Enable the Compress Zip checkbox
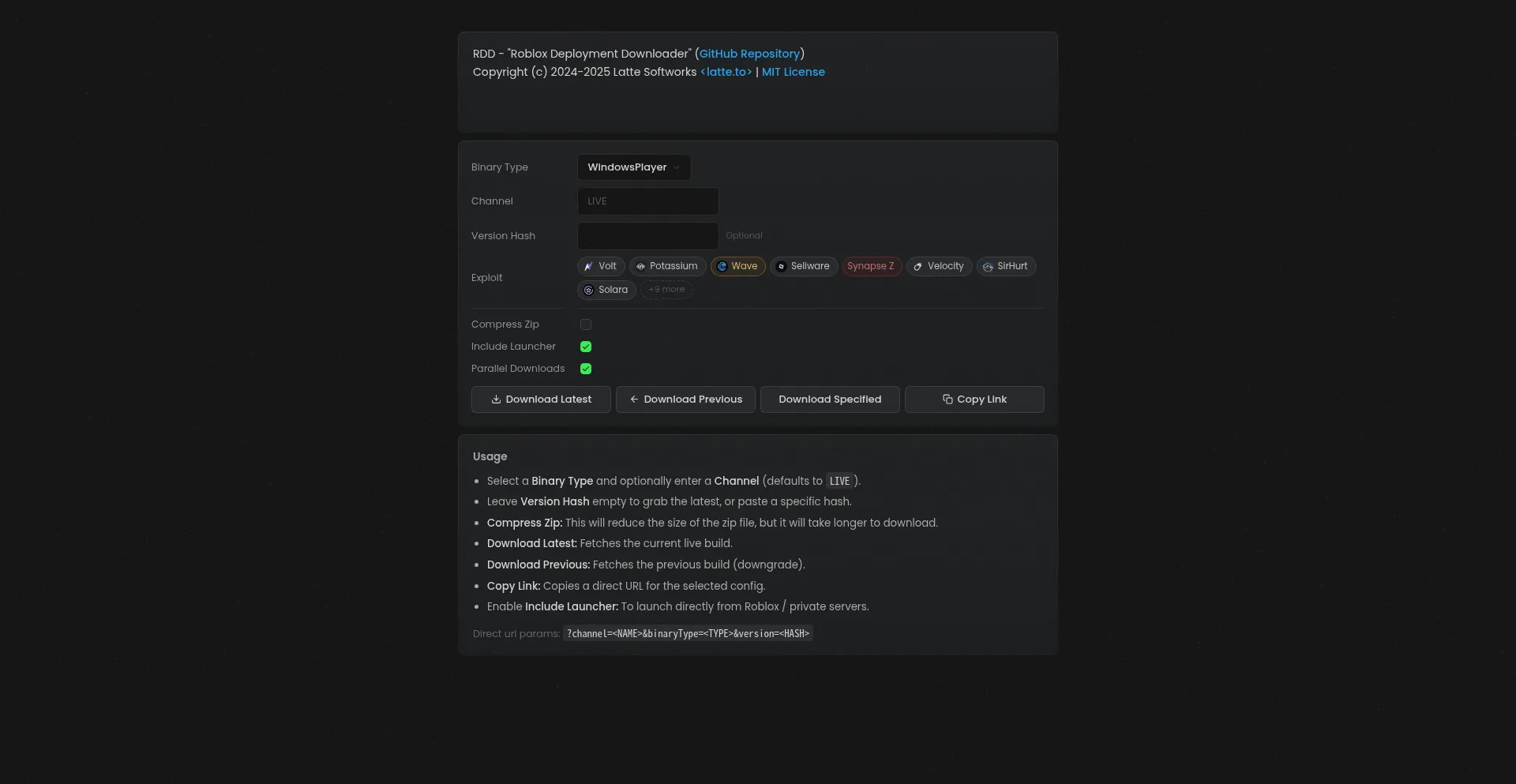 [x=586, y=324]
